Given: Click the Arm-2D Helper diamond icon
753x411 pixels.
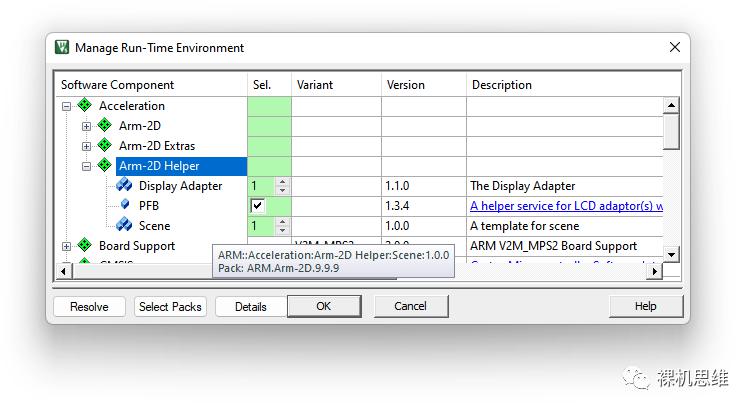Looking at the screenshot, I should pos(104,166).
